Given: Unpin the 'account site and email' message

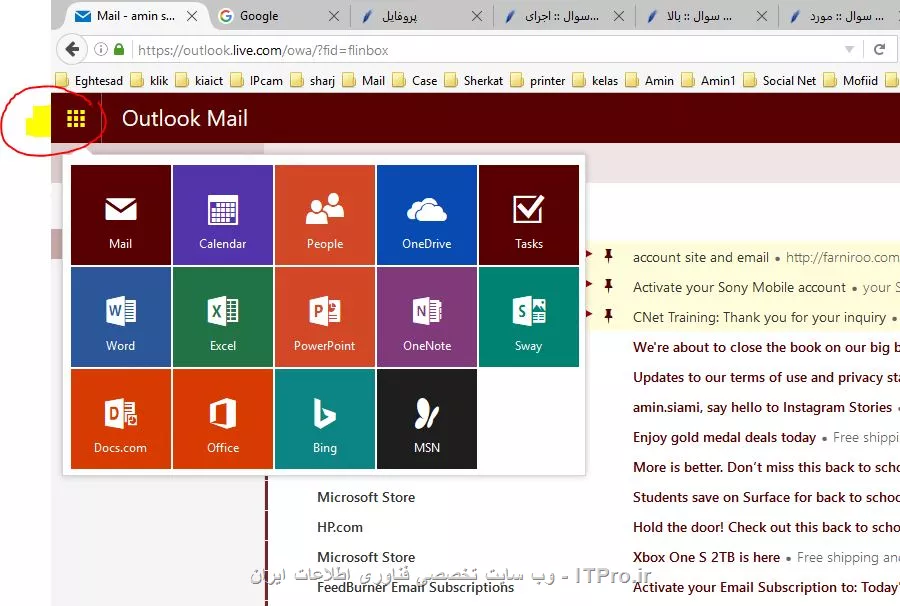Looking at the screenshot, I should pyautogui.click(x=608, y=256).
